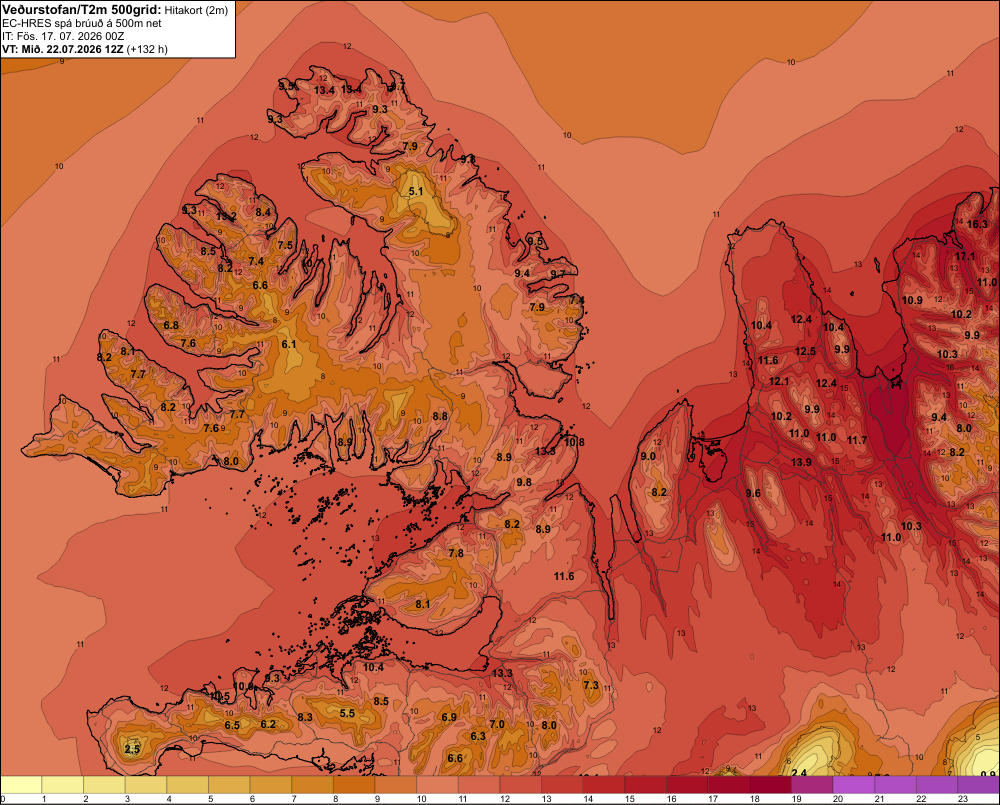1000x805 pixels.
Task: Click the 2.4 value at the bottom glacier
Action: tap(798, 773)
